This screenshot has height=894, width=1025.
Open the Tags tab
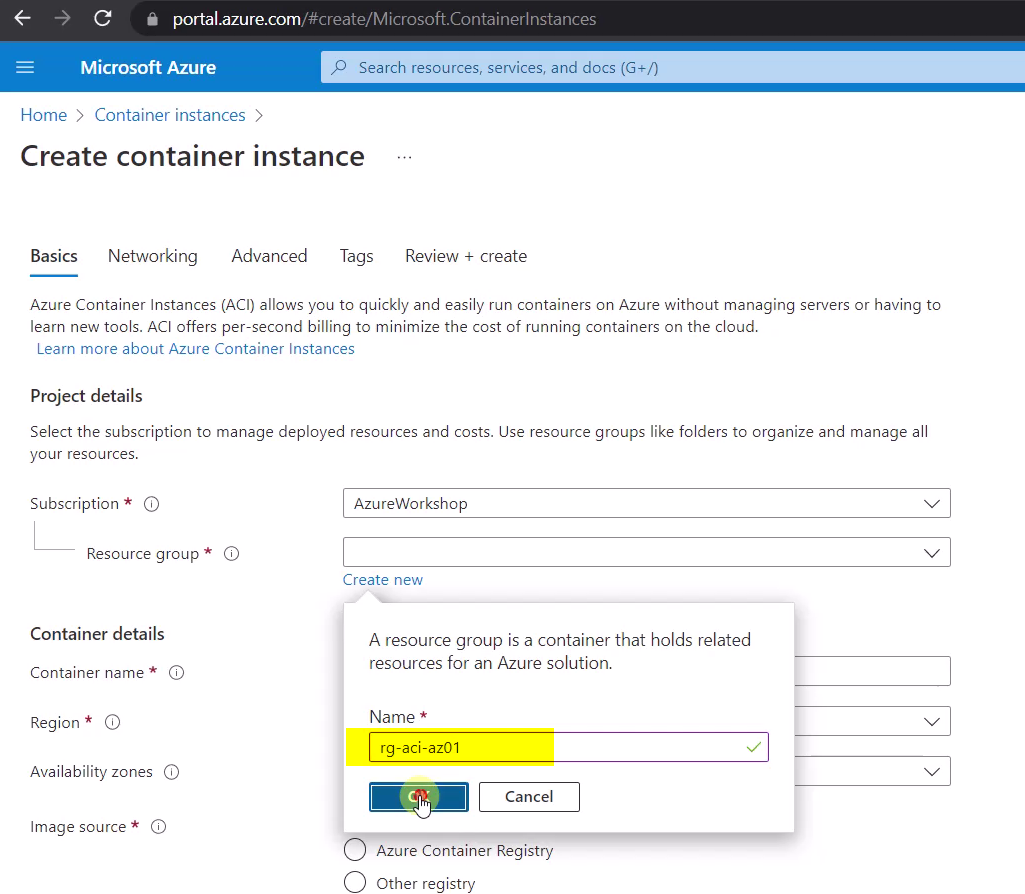pos(356,256)
